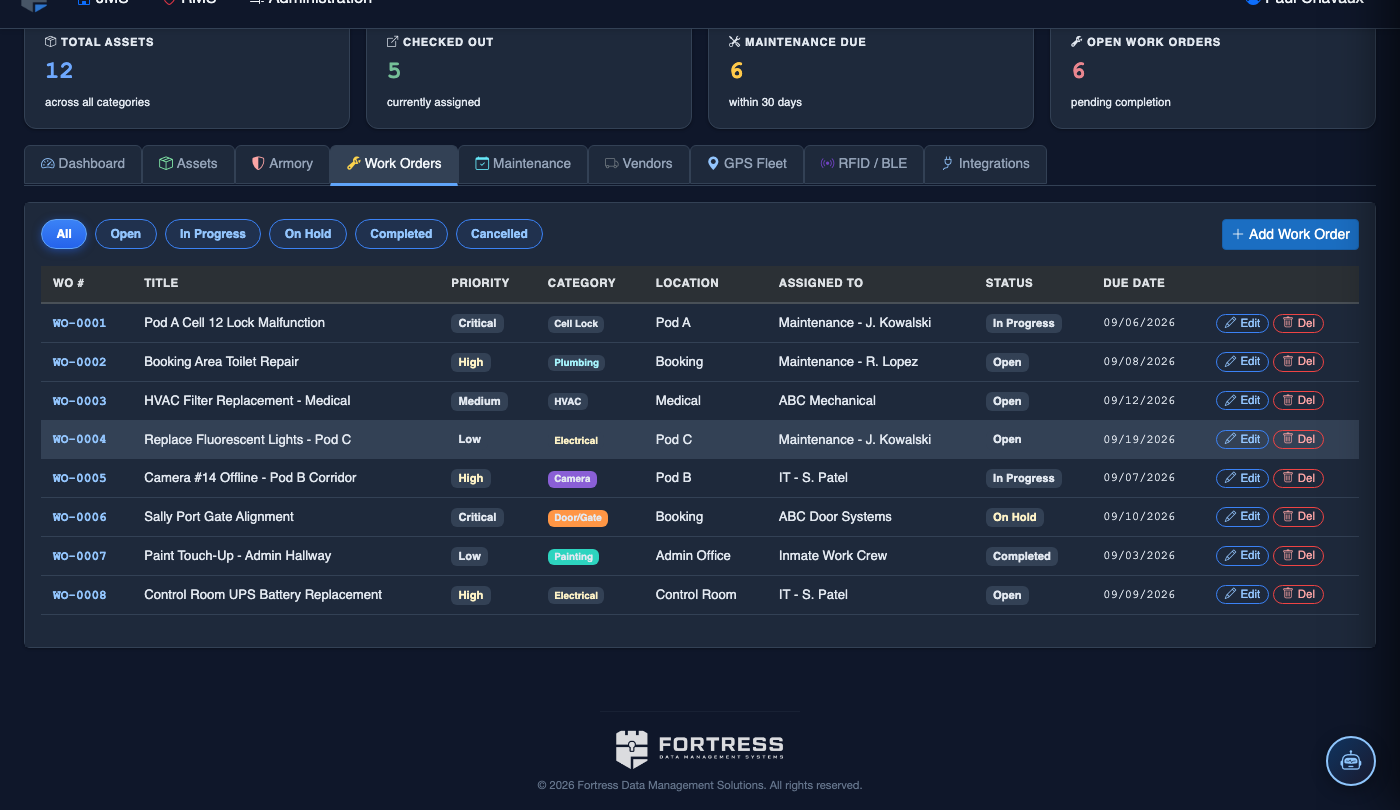
Task: Edit work order WO-0001
Action: coord(1242,323)
